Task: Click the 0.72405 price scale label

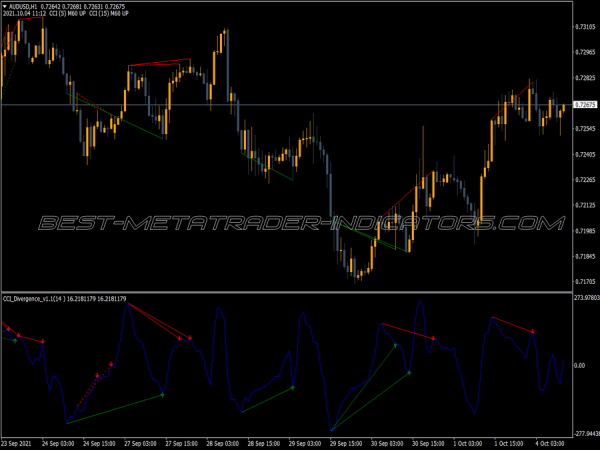Action: click(x=585, y=154)
